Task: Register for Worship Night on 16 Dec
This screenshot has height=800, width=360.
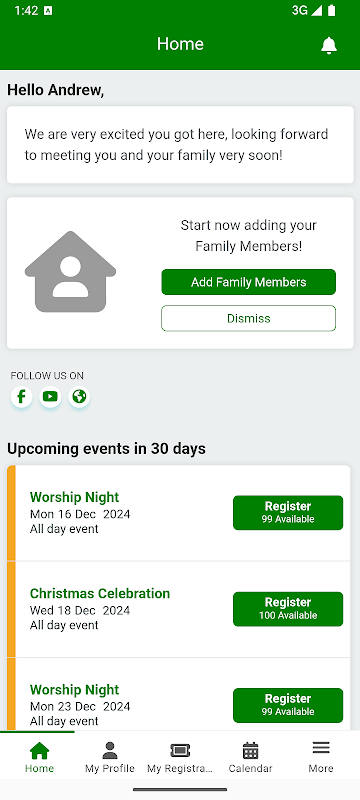Action: [288, 513]
